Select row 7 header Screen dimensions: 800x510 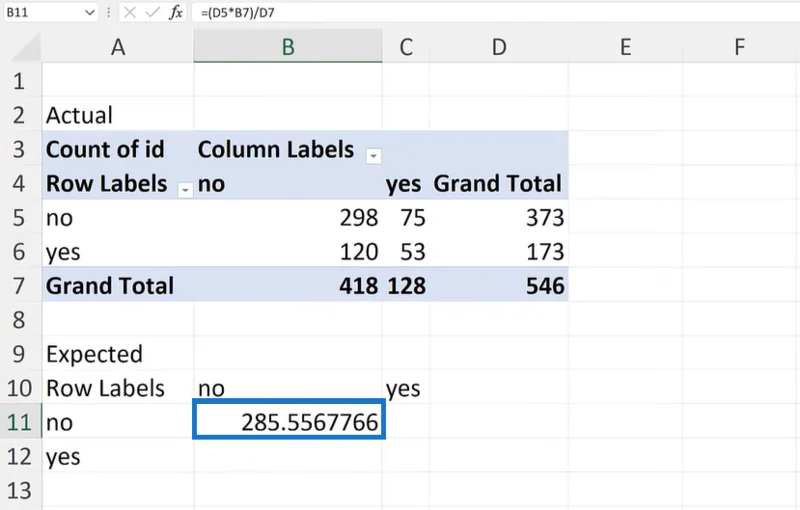click(x=19, y=286)
